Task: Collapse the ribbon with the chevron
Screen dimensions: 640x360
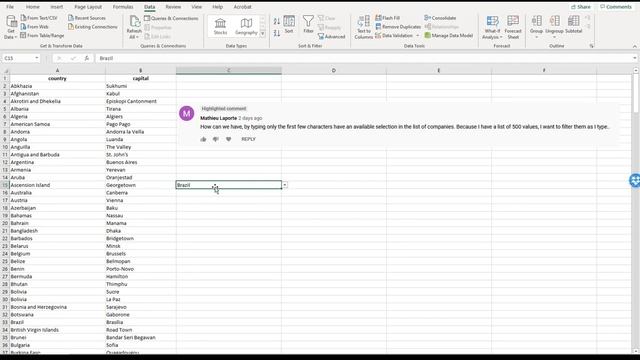Action: [x=635, y=46]
